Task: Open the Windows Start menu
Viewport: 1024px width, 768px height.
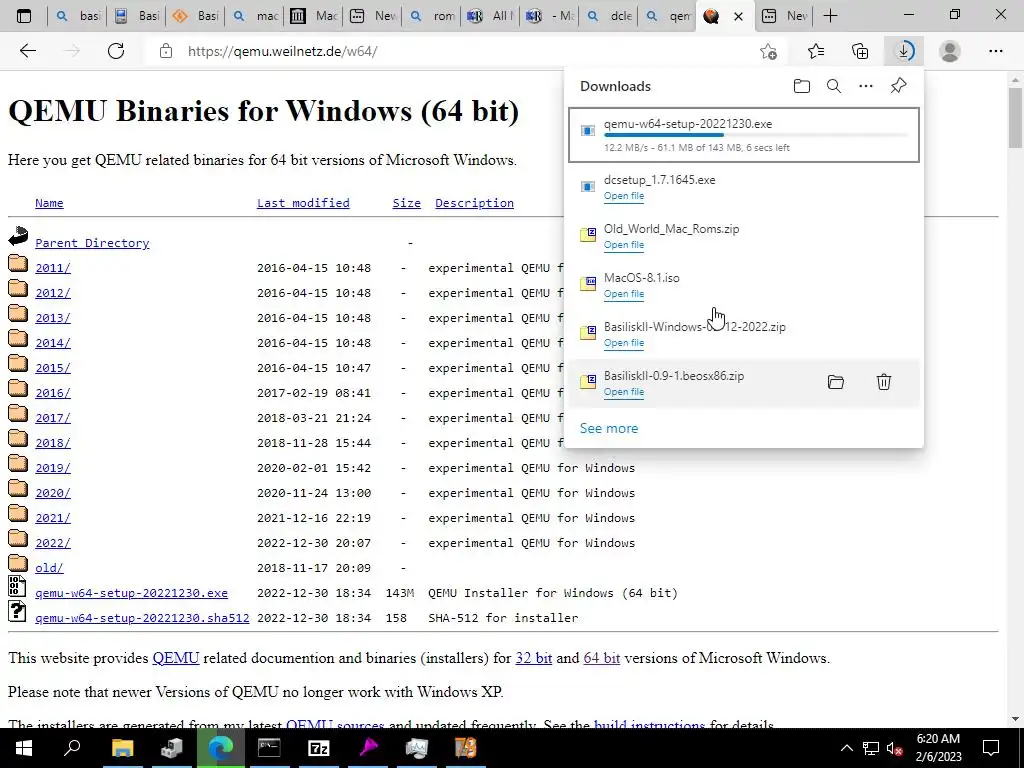Action: point(24,748)
